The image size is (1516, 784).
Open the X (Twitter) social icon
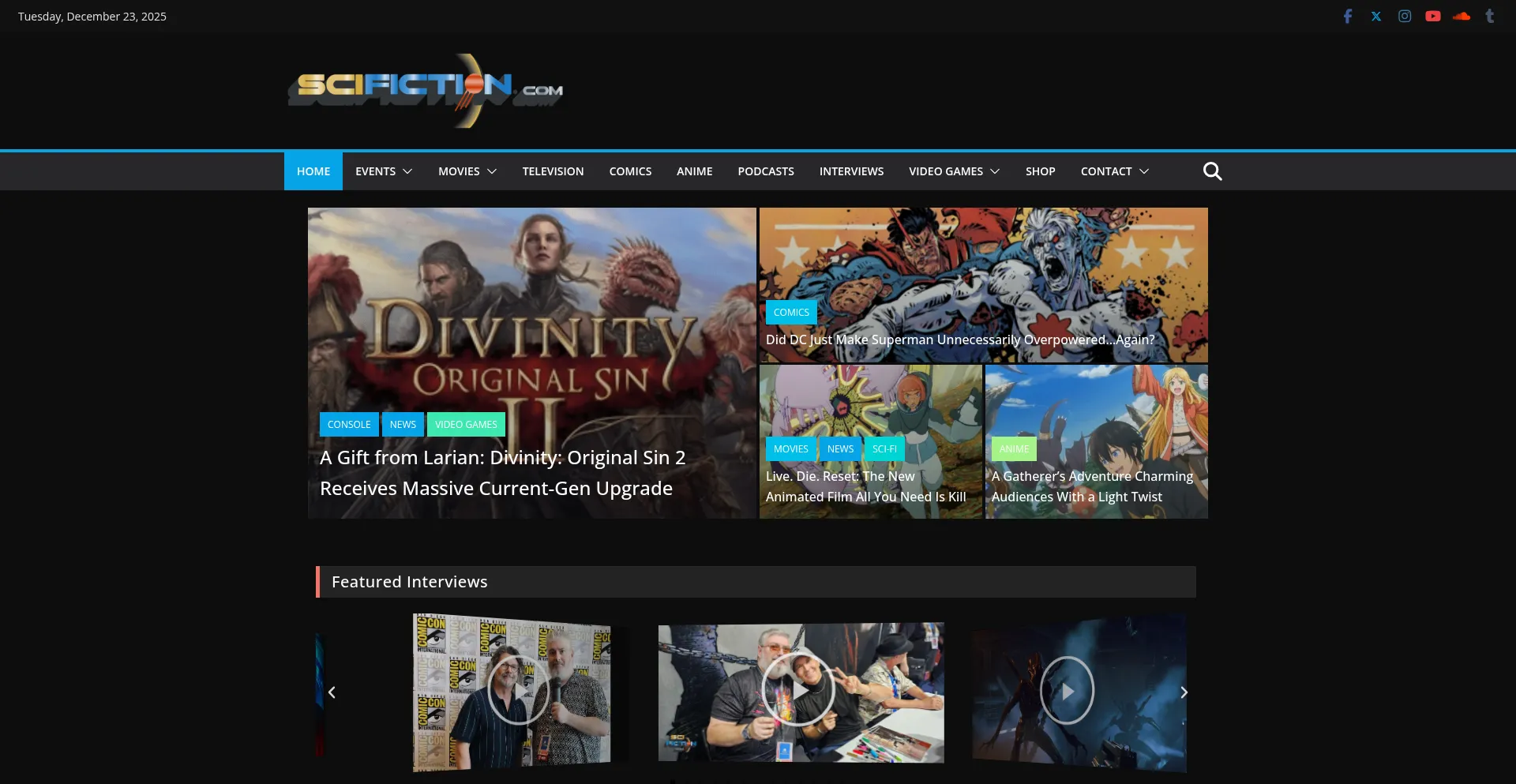(1376, 17)
